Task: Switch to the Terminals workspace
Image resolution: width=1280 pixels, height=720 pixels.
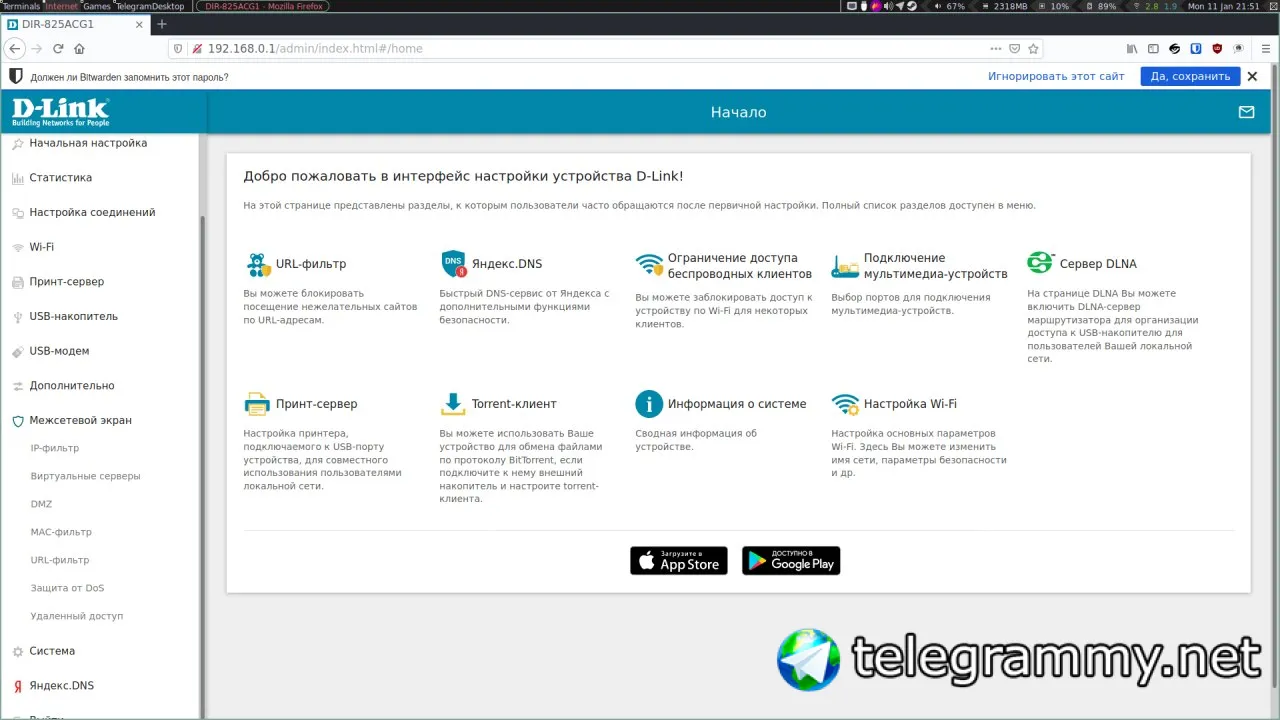Action: pos(21,6)
